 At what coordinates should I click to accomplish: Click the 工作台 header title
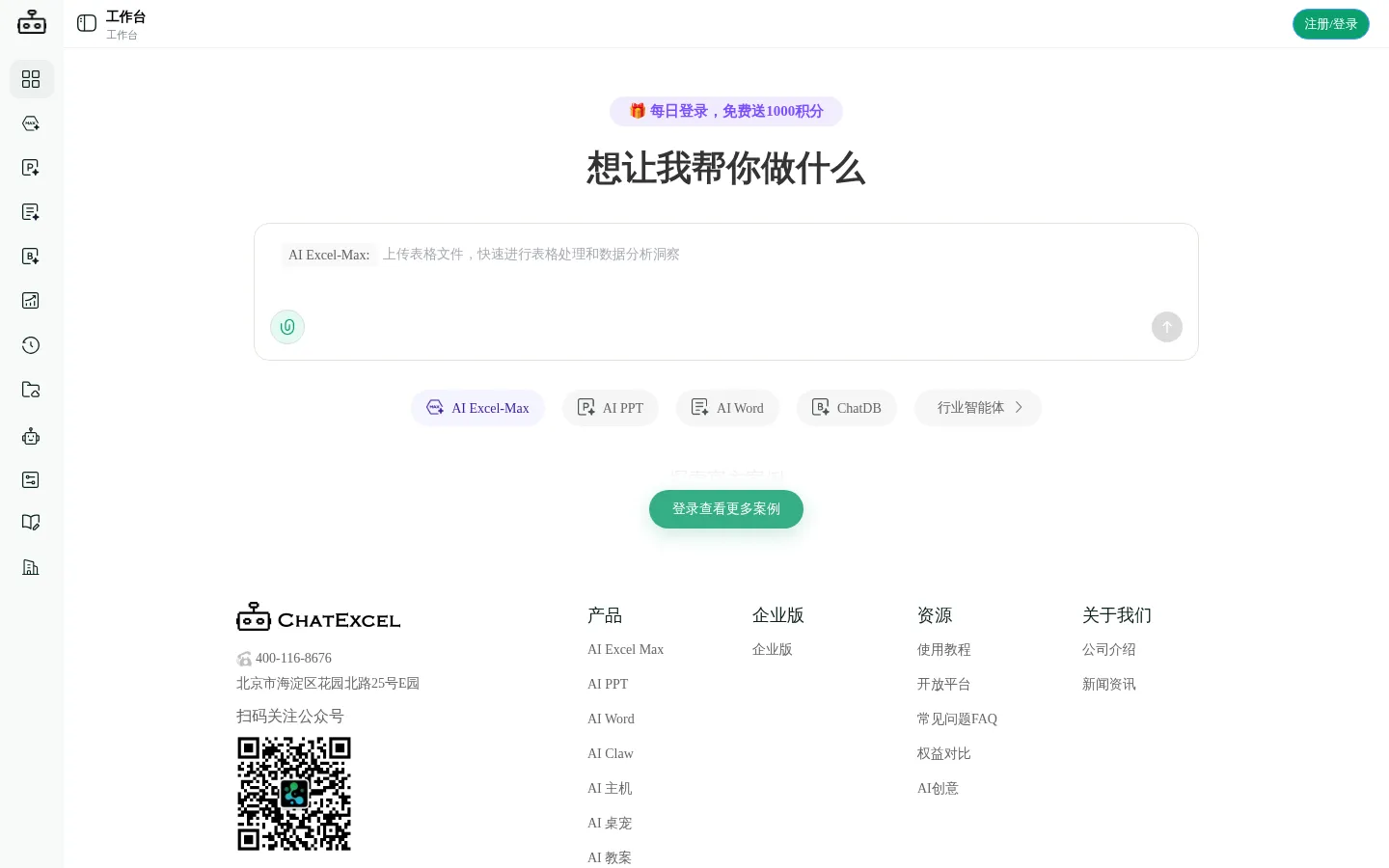(x=126, y=17)
